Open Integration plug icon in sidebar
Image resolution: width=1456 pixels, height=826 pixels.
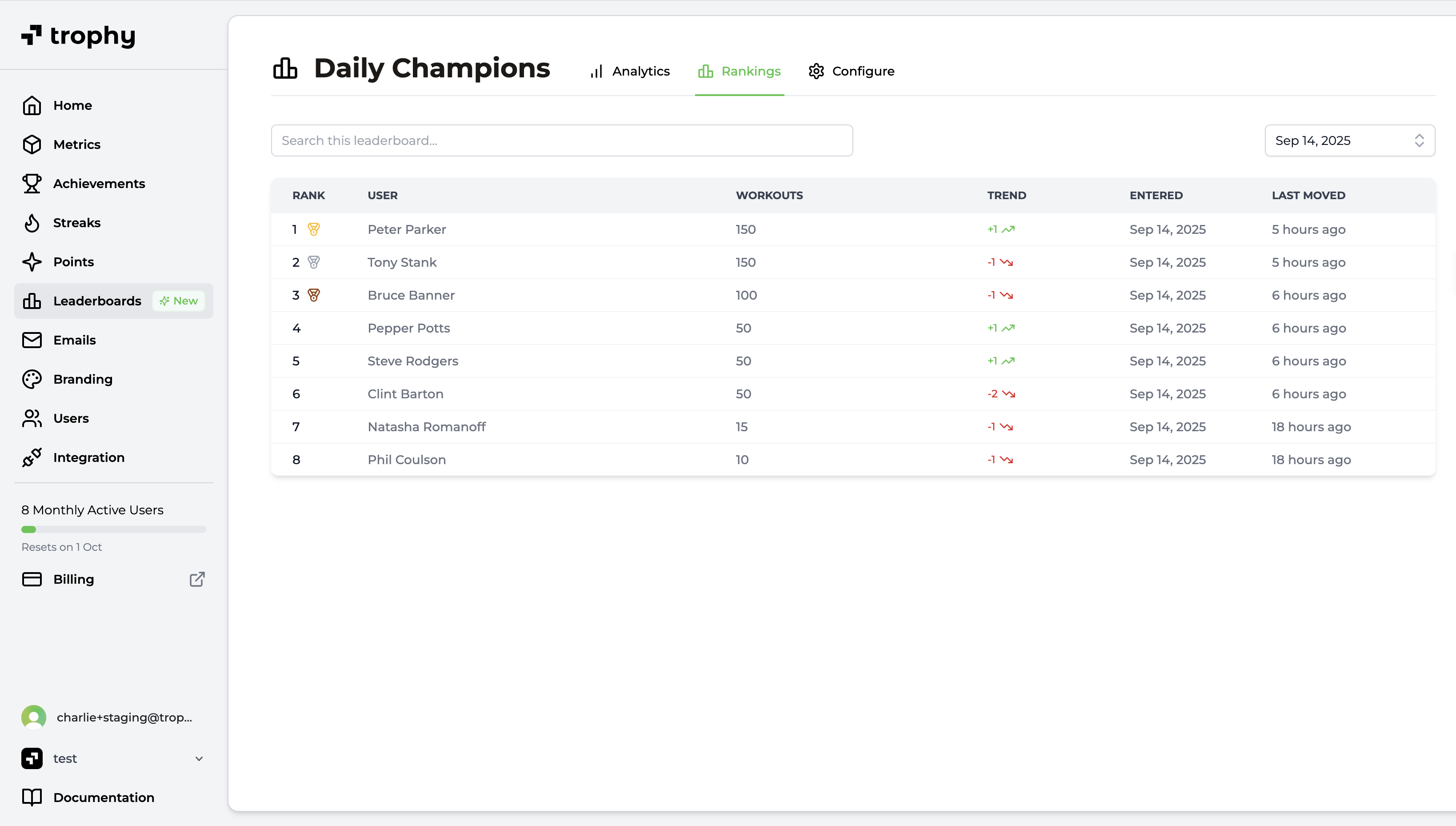(32, 458)
